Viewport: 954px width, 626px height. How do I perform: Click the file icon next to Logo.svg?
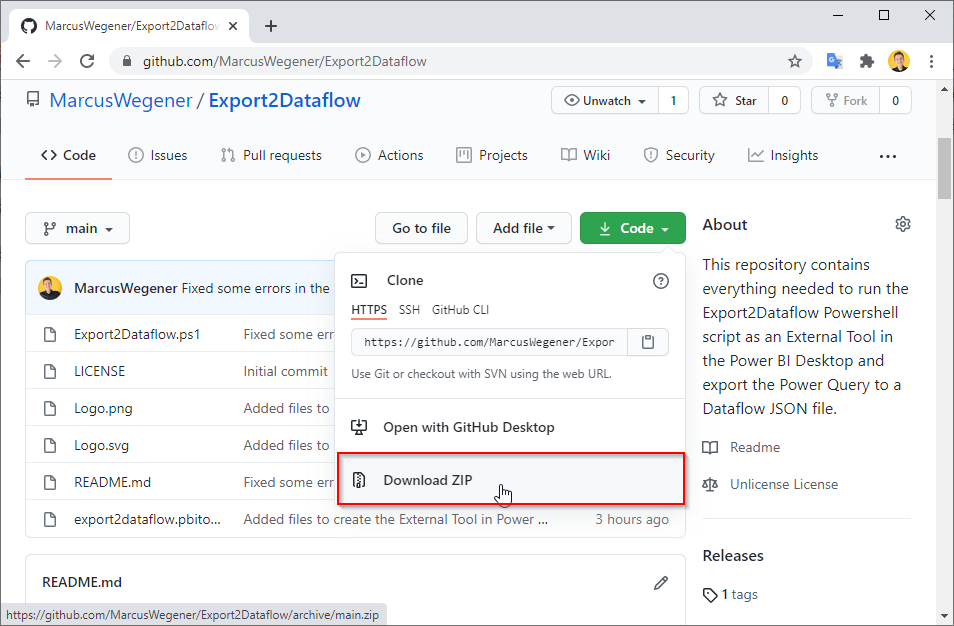(x=50, y=445)
